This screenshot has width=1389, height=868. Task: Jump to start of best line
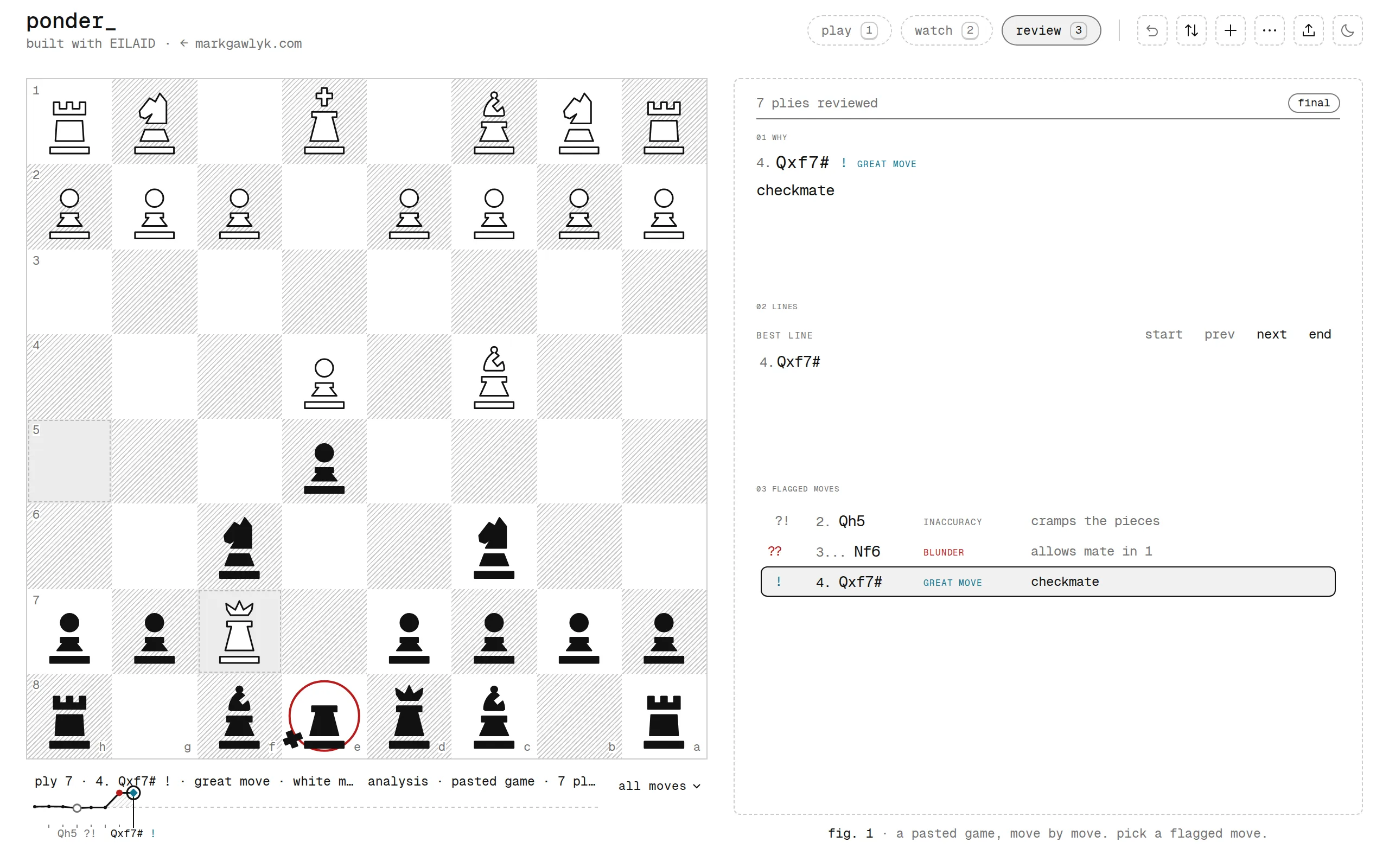[1163, 334]
